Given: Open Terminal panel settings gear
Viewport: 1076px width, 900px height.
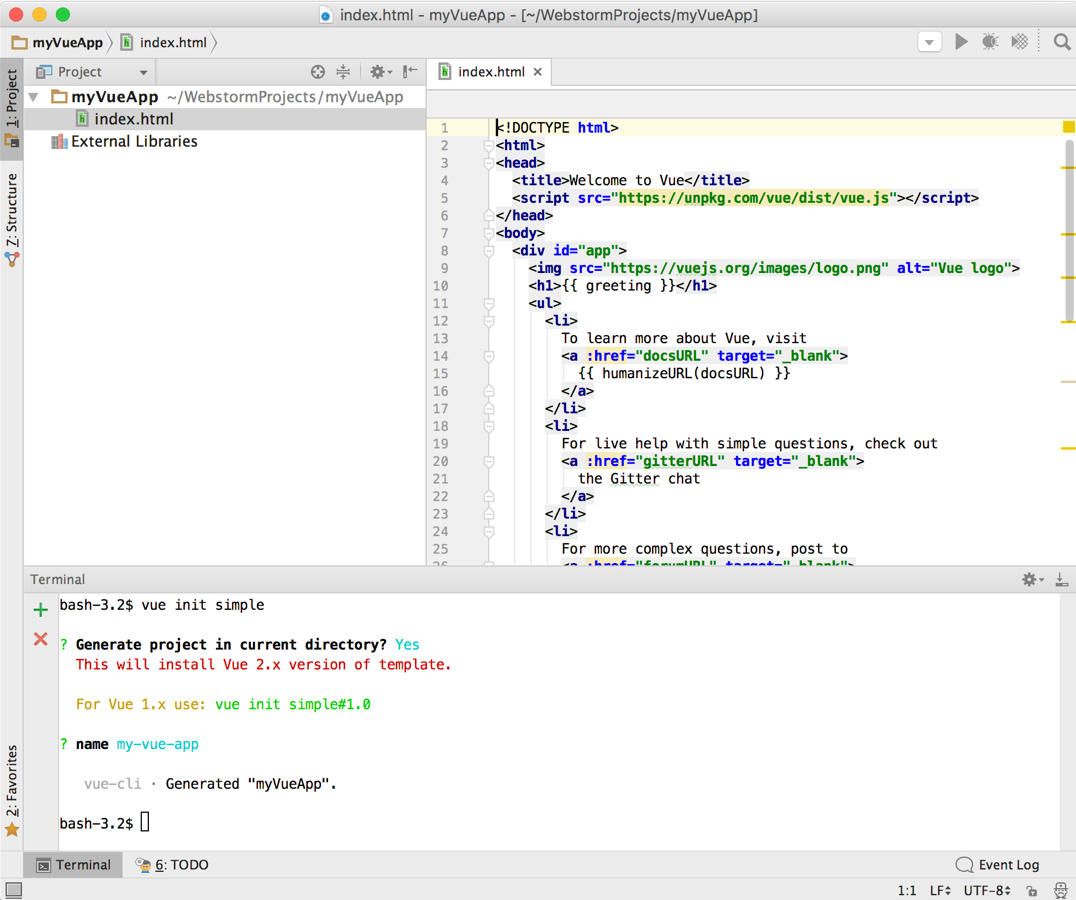Looking at the screenshot, I should pyautogui.click(x=1030, y=579).
